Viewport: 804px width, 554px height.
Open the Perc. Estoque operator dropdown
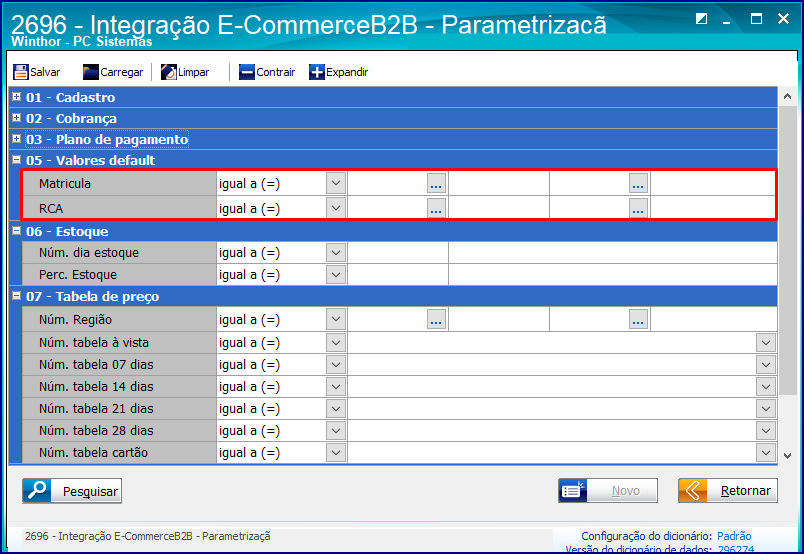click(x=336, y=274)
